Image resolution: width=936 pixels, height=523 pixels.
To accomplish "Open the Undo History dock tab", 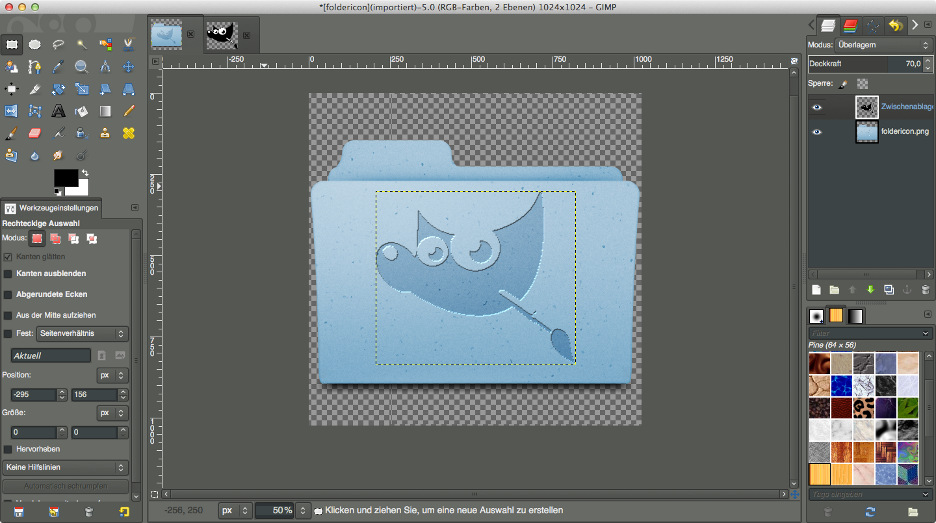I will point(895,25).
